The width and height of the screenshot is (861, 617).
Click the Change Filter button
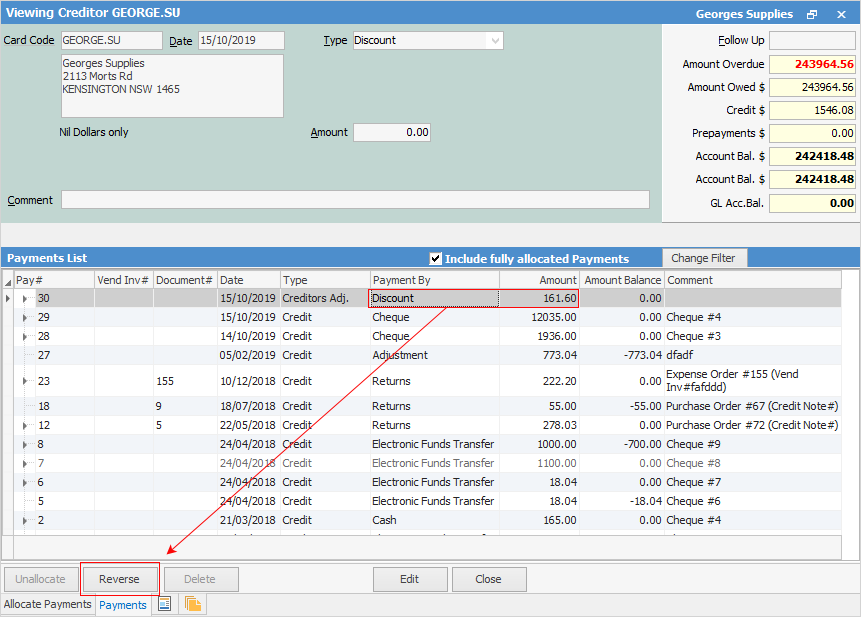pyautogui.click(x=704, y=258)
